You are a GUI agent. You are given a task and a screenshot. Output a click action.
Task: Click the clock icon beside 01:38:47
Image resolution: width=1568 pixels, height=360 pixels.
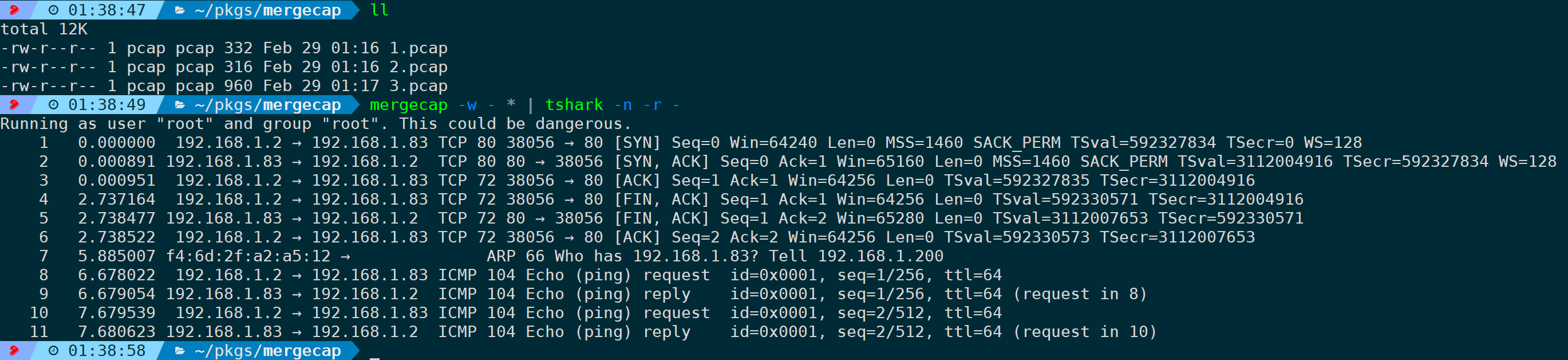(54, 10)
